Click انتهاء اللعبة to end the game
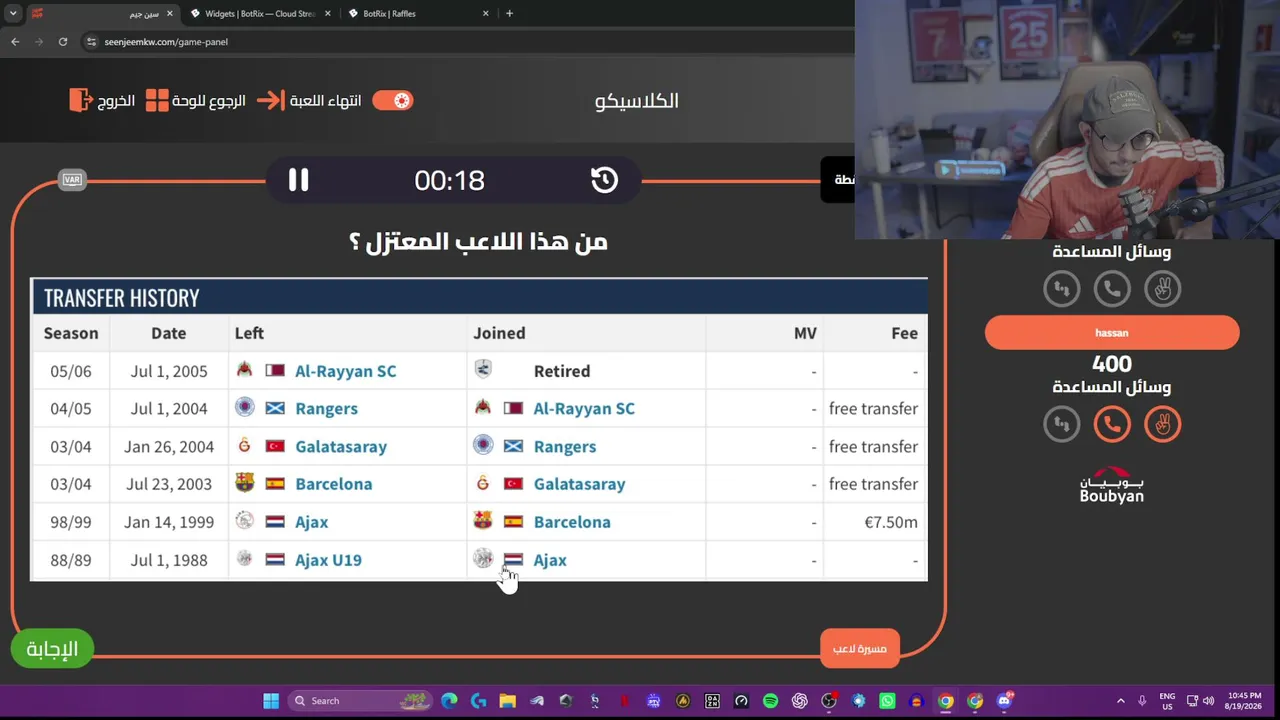This screenshot has height=720, width=1280. 309,100
